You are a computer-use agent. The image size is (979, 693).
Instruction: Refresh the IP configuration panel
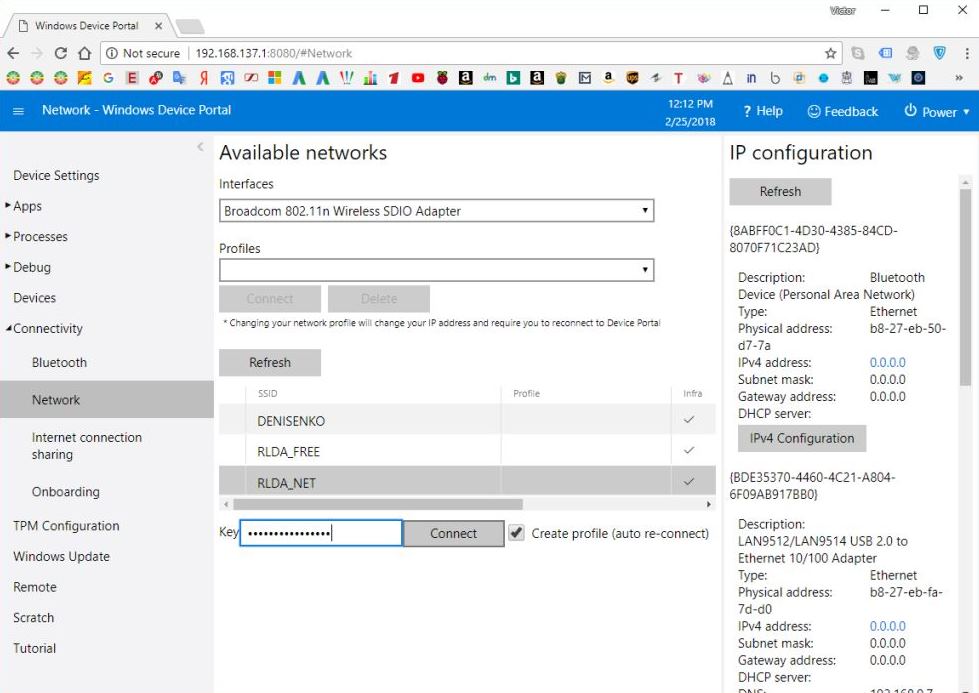point(780,192)
